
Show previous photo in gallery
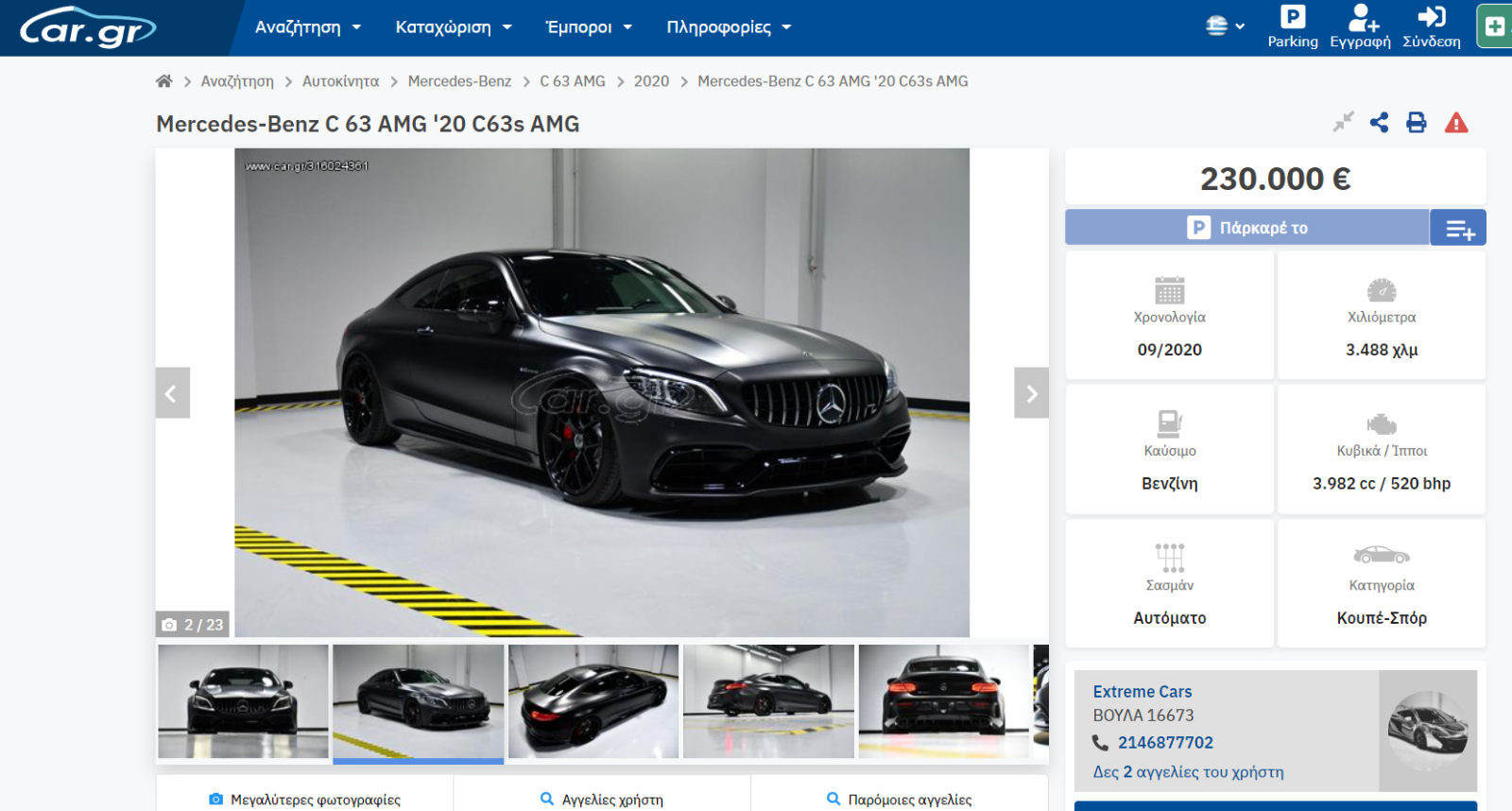click(172, 393)
